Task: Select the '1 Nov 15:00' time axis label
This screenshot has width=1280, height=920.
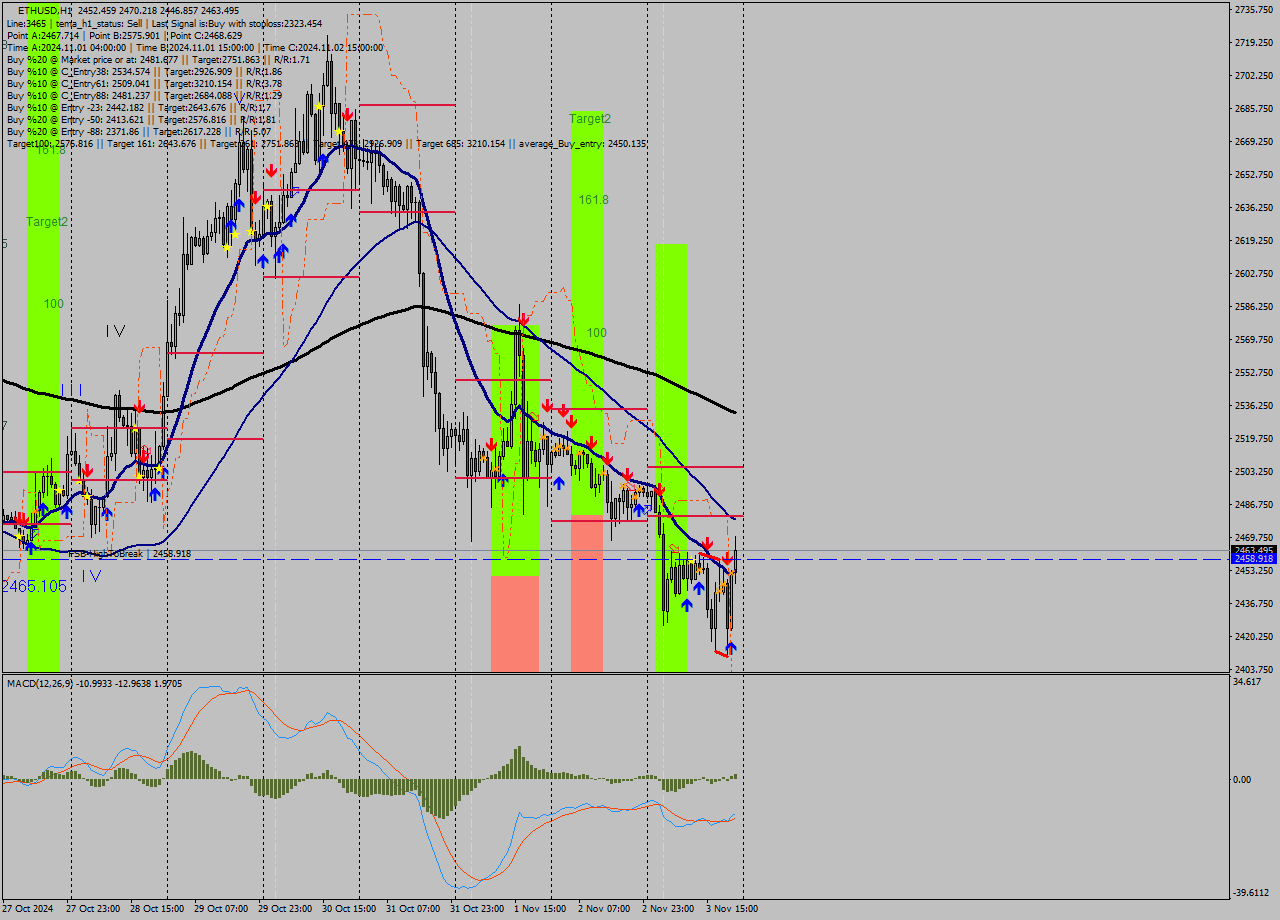Action: (540, 909)
